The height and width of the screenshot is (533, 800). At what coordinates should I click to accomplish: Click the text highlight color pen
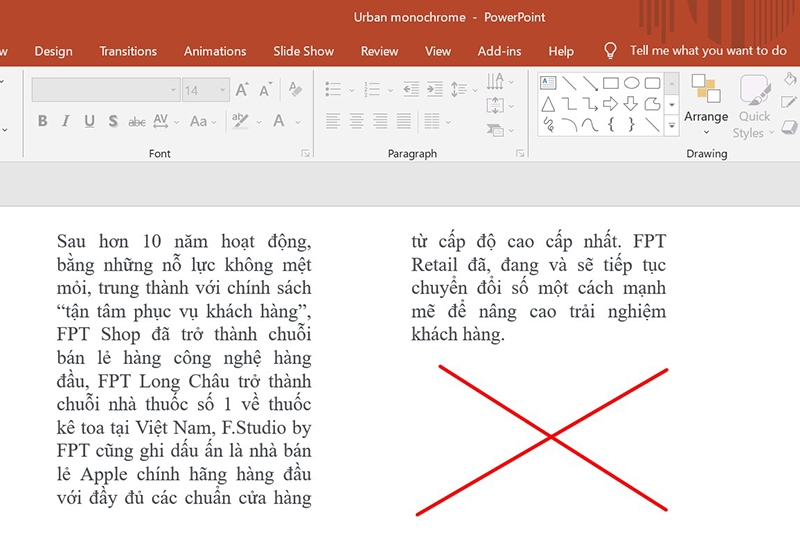pos(240,121)
